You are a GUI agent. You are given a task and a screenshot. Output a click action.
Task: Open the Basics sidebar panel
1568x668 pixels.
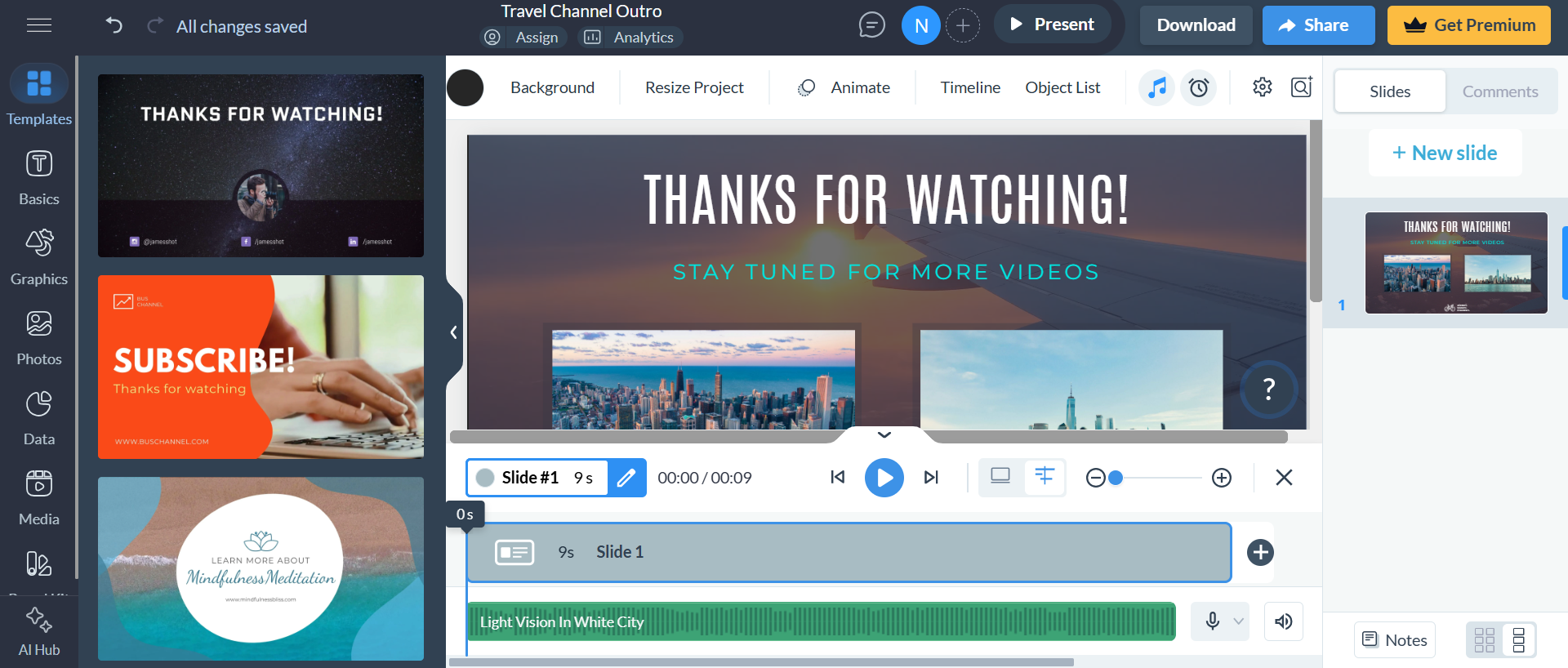[x=39, y=177]
